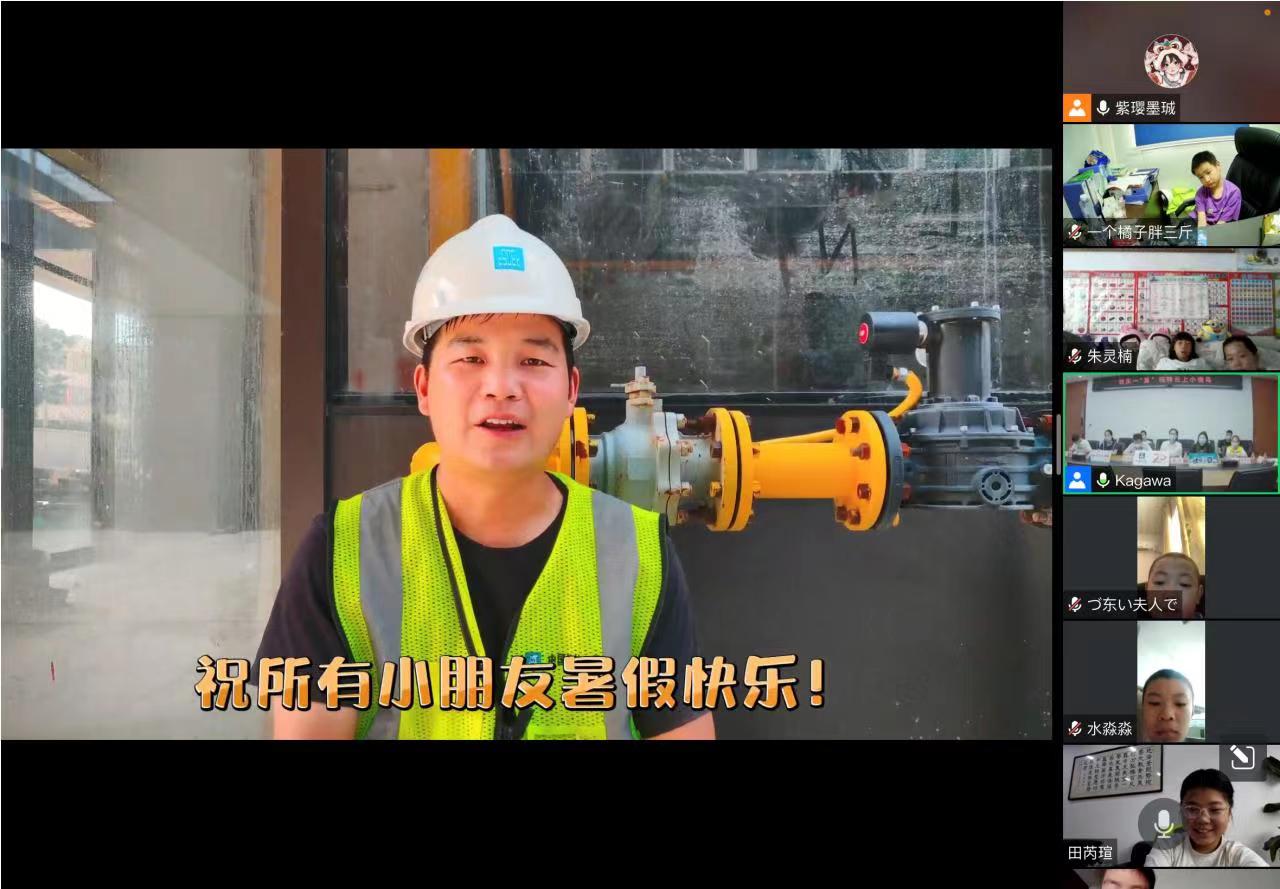Click the shared video with 祝所有小朋友暑假快乐 caption
This screenshot has width=1280, height=889.
pyautogui.click(x=526, y=444)
